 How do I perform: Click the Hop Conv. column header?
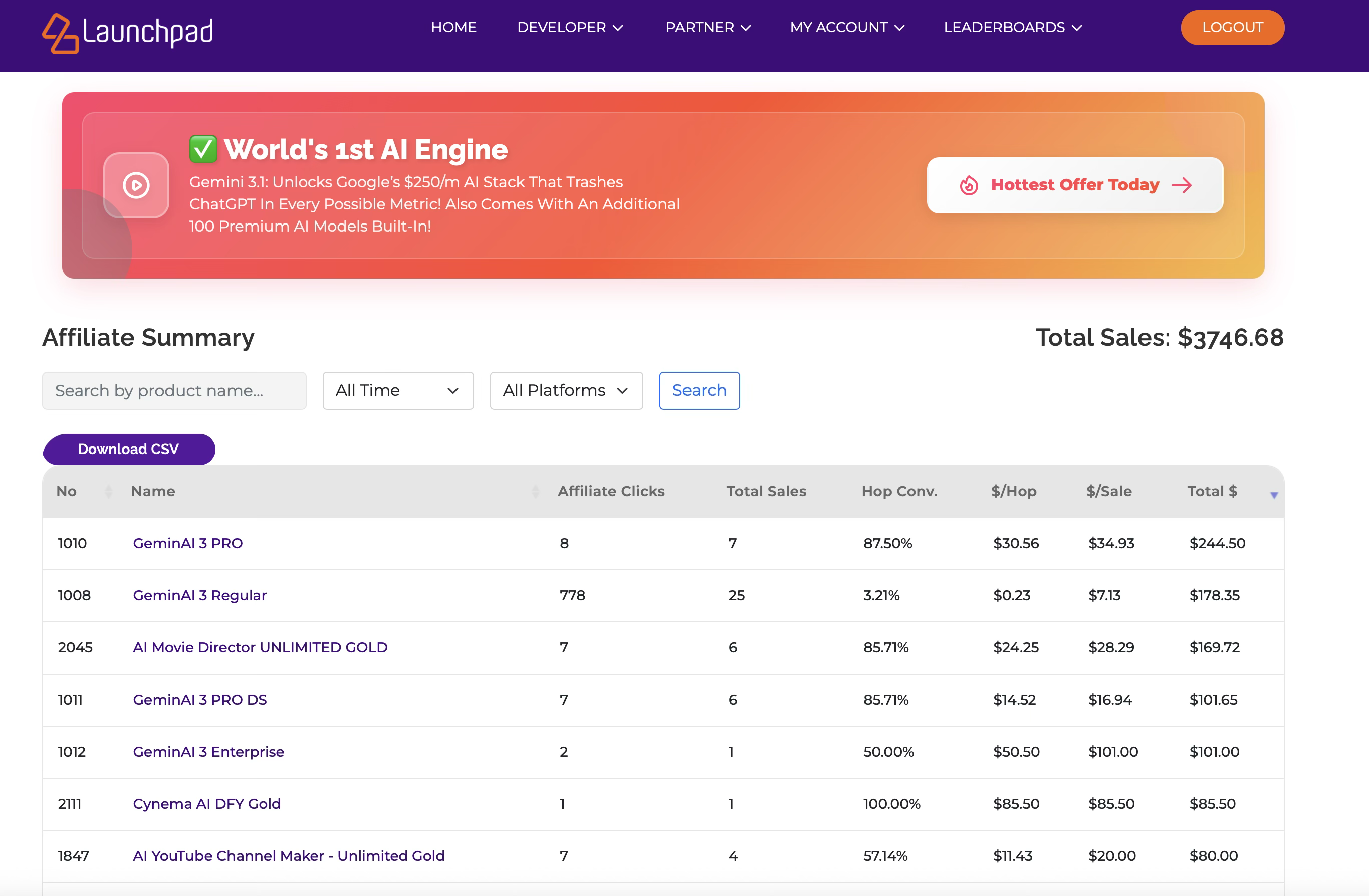899,491
